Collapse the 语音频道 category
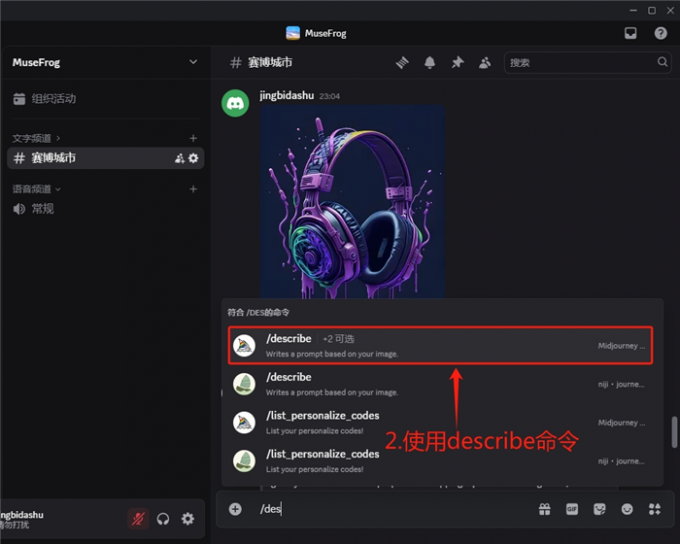This screenshot has width=680, height=544. [x=36, y=189]
